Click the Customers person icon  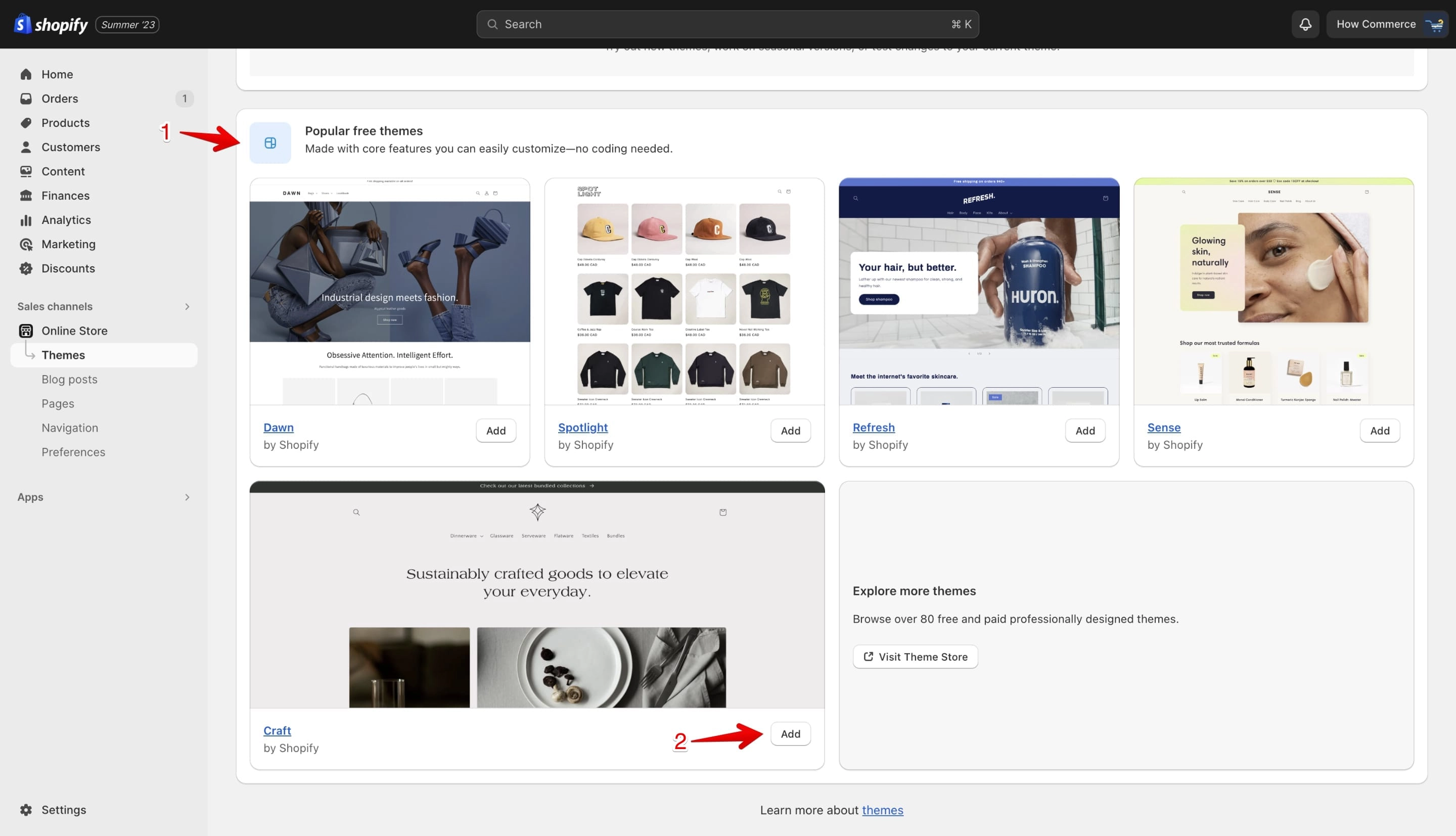click(x=26, y=147)
